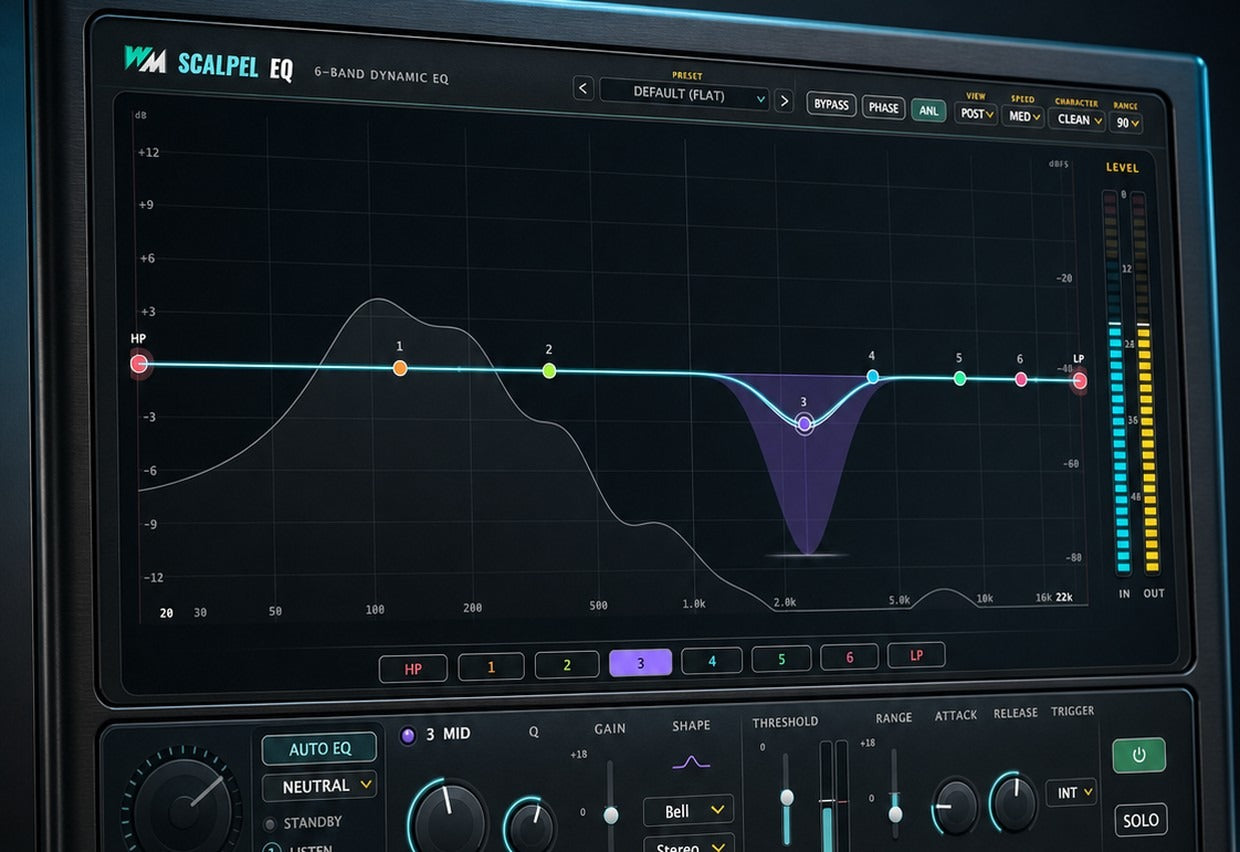
Task: Click the WM Scalpel EQ logo
Action: (x=209, y=63)
